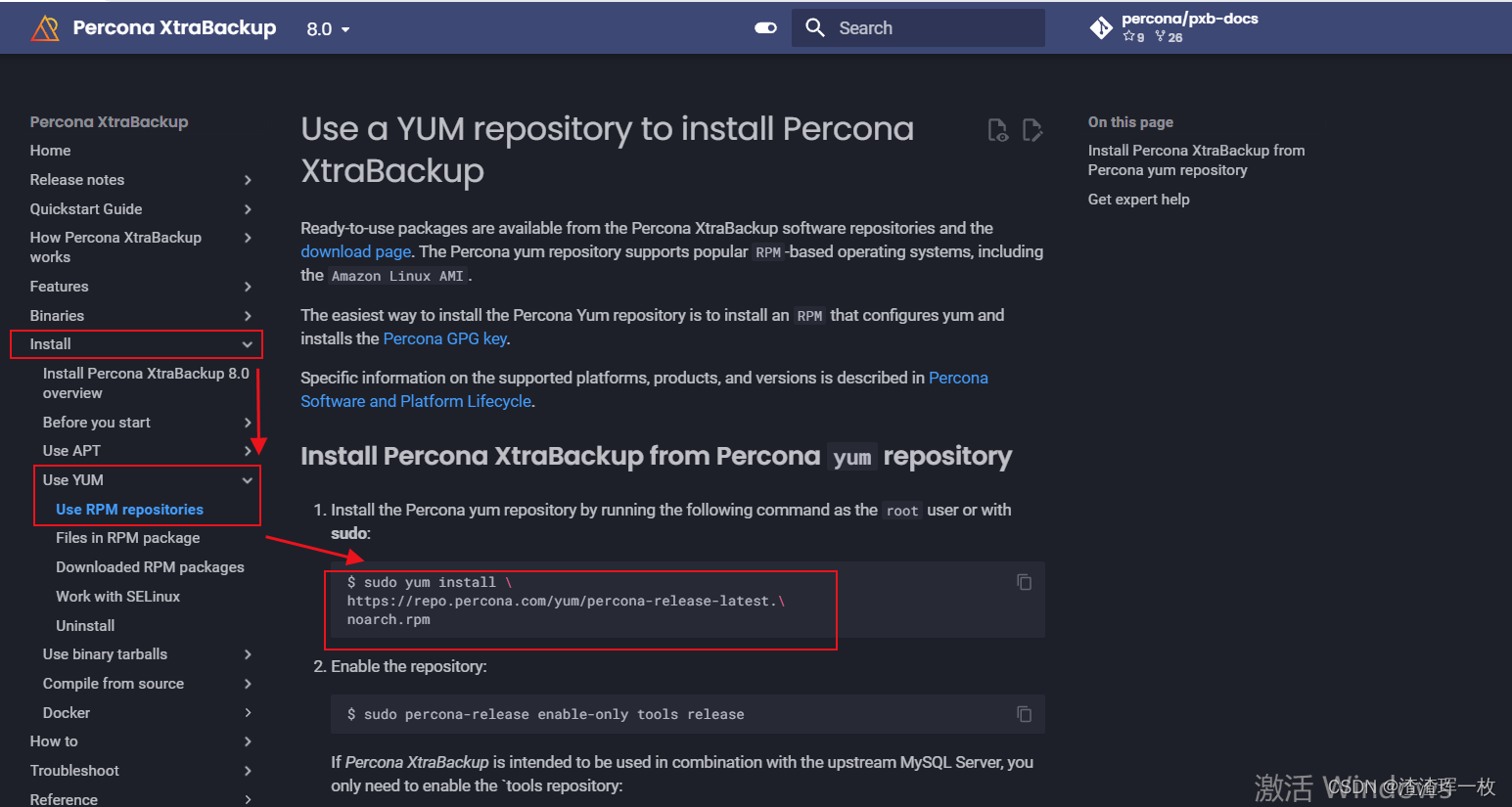The width and height of the screenshot is (1512, 807).
Task: Copy the percona-release enable-only command
Action: pyautogui.click(x=1024, y=714)
